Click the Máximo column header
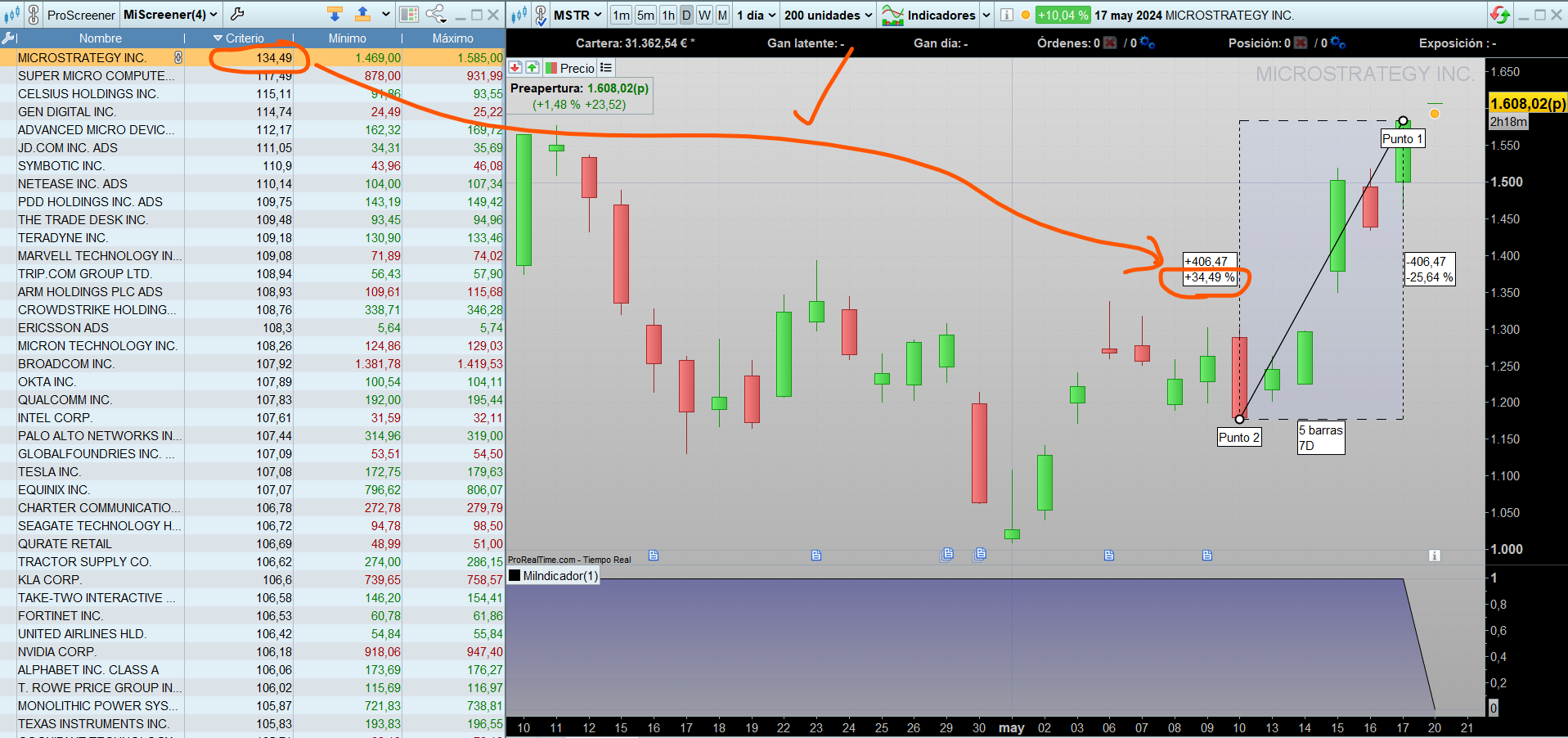 click(453, 38)
